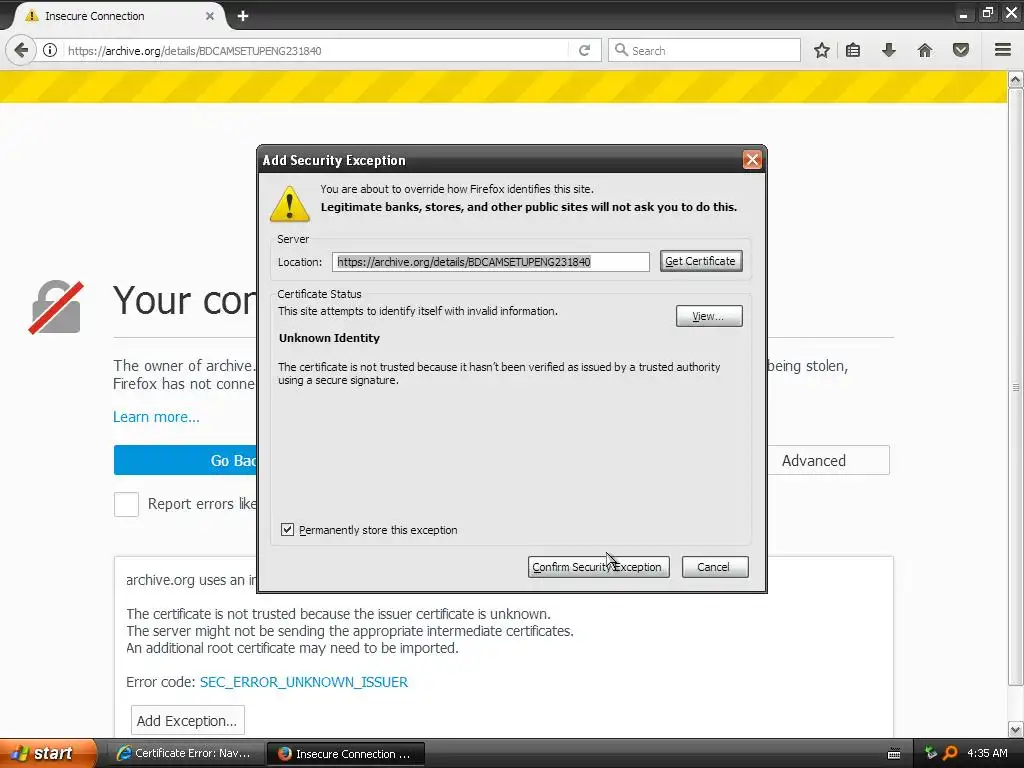Confirm Security Exception

pos(598,567)
